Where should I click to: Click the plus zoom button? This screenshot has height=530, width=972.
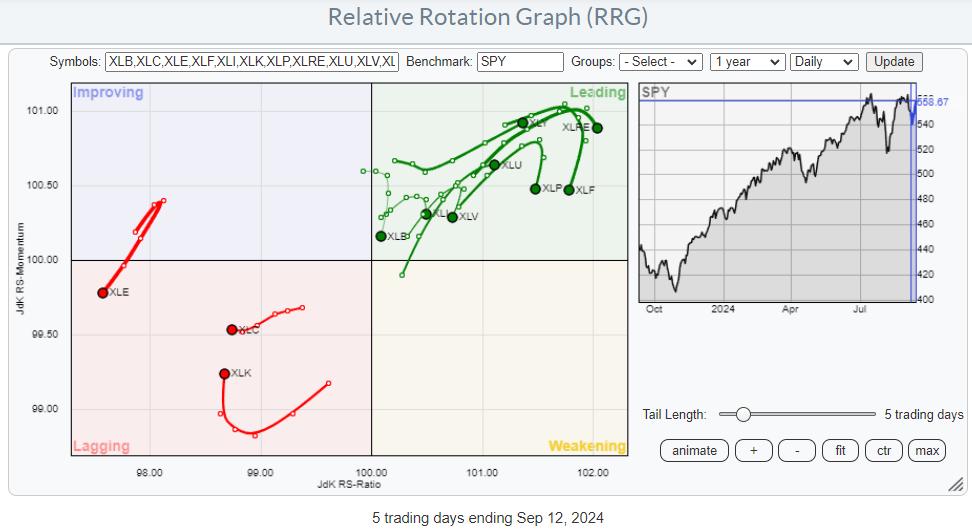tap(753, 451)
